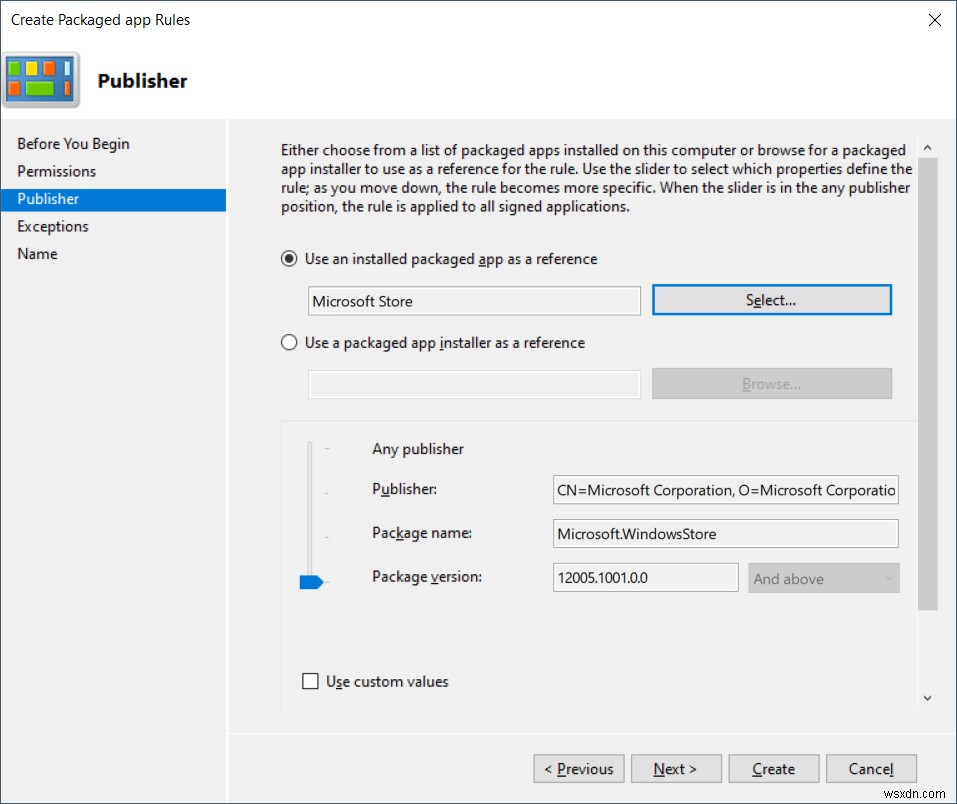
Task: Create the rule with the 'Create' button
Action: [773, 768]
